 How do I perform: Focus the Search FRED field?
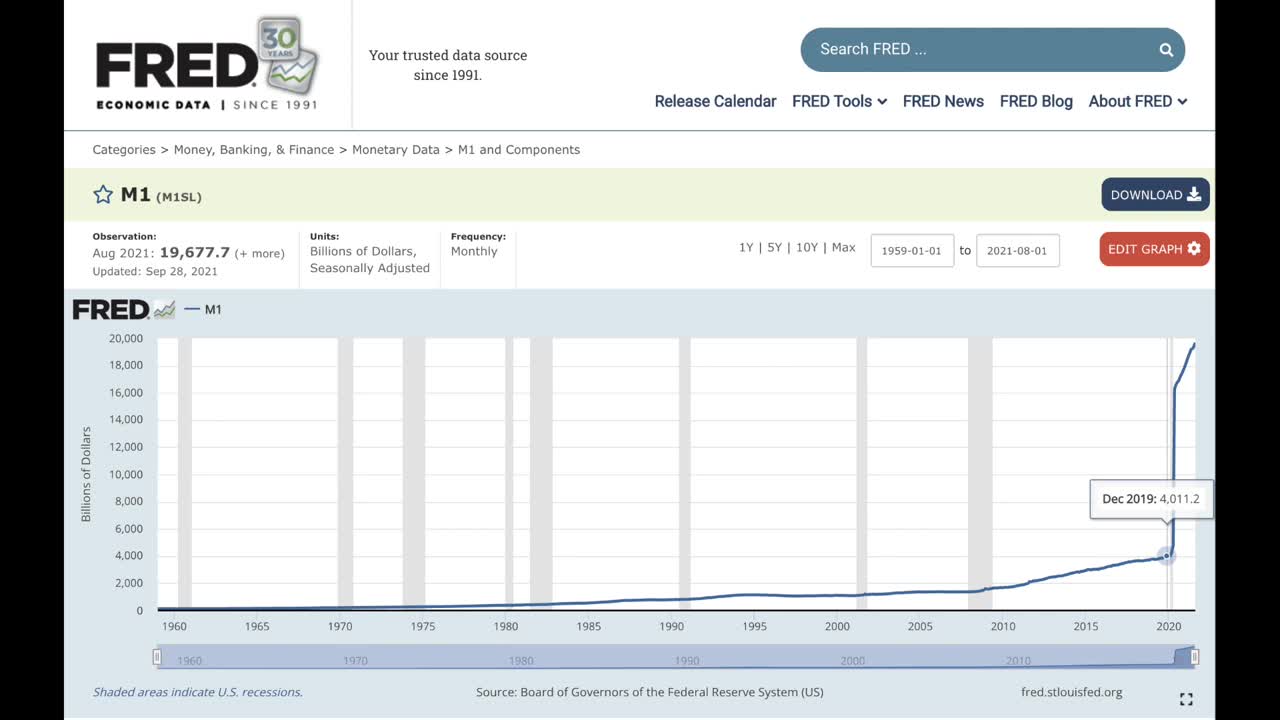click(x=992, y=49)
